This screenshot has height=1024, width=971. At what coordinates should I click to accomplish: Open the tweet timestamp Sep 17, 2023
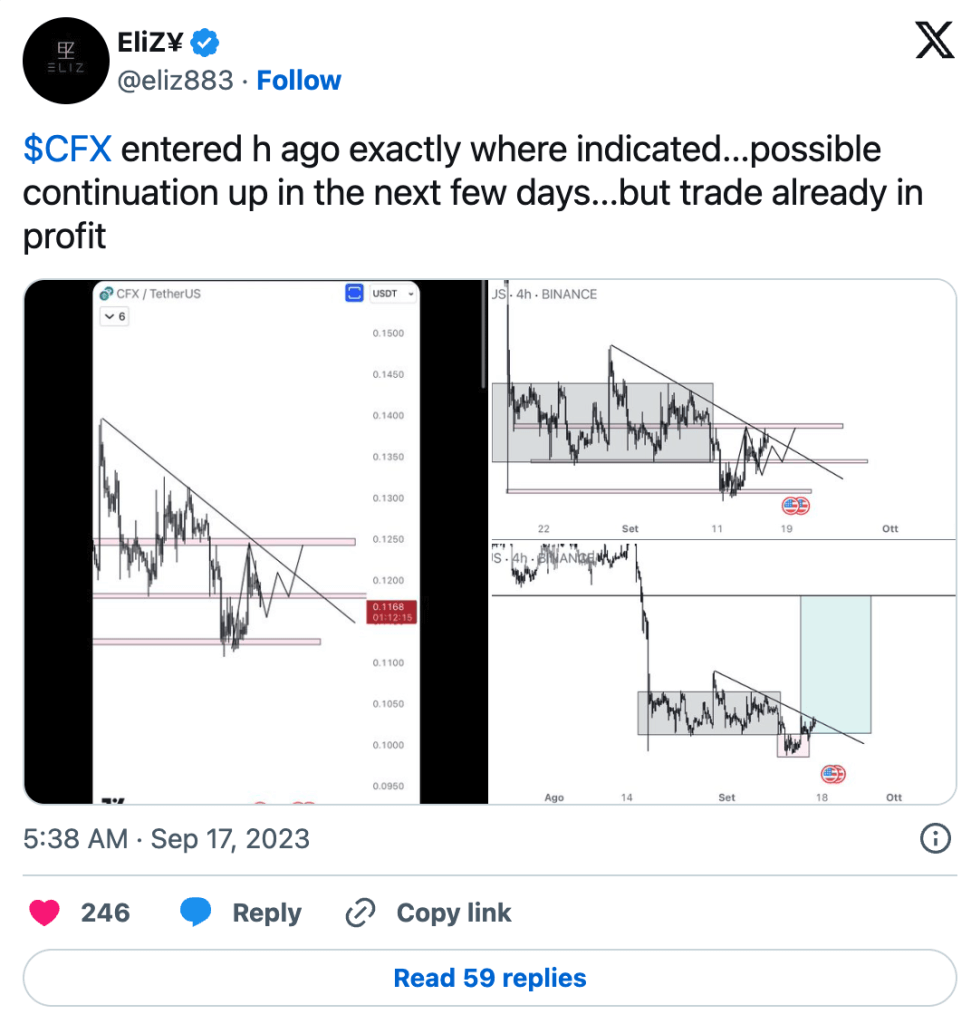coord(166,839)
